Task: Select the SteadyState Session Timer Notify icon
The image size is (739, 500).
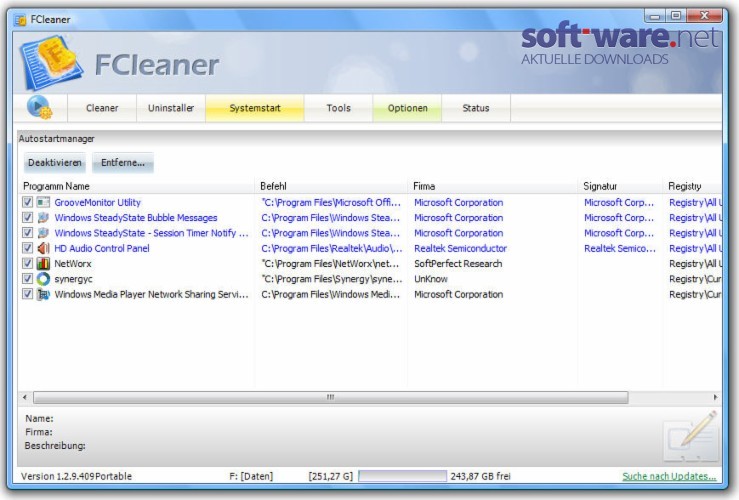Action: click(x=43, y=233)
